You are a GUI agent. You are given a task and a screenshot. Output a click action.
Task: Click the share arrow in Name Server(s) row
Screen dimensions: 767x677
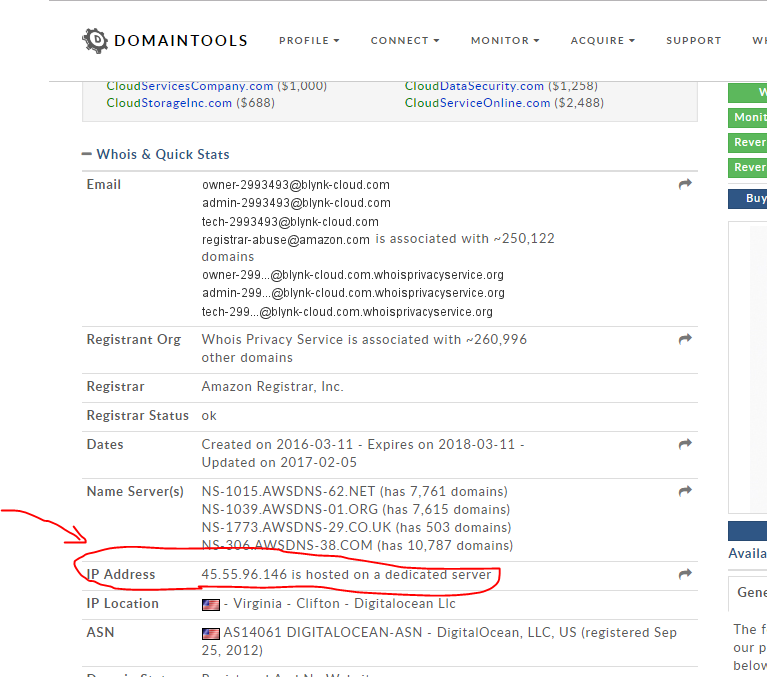(685, 491)
